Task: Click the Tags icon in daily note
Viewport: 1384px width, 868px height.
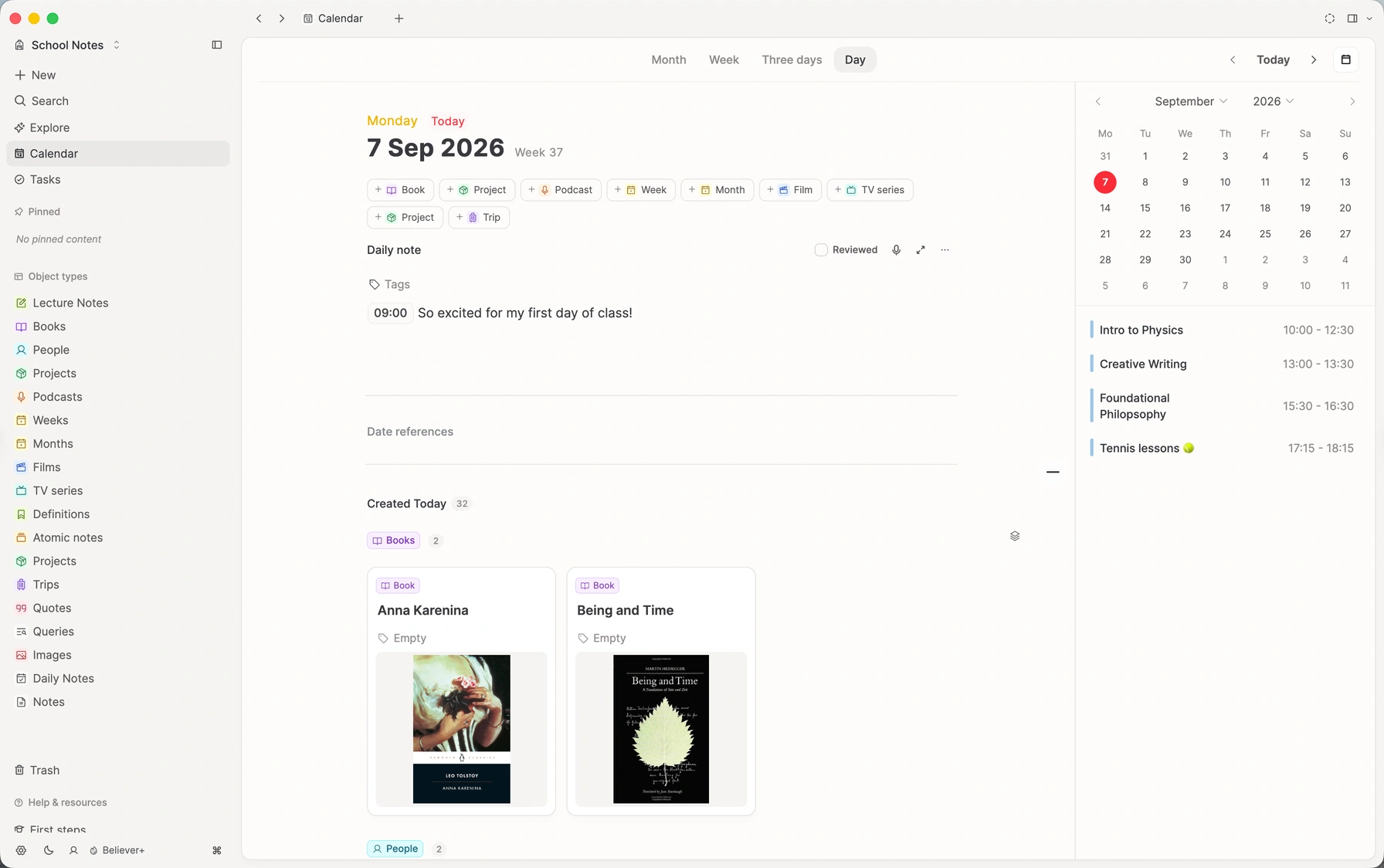Action: [x=374, y=285]
